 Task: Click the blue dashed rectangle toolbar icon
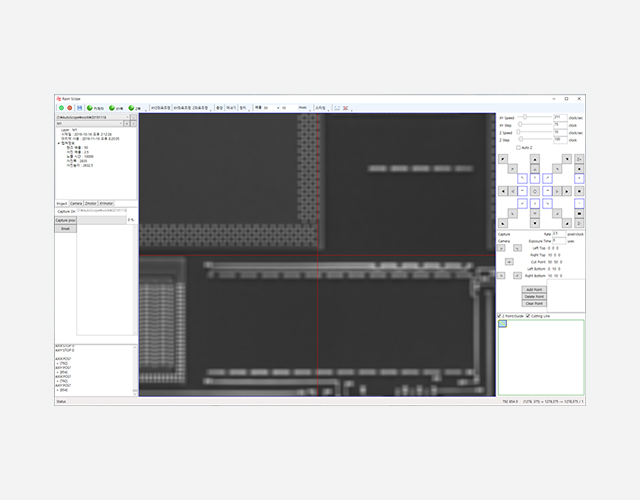pyautogui.click(x=337, y=108)
